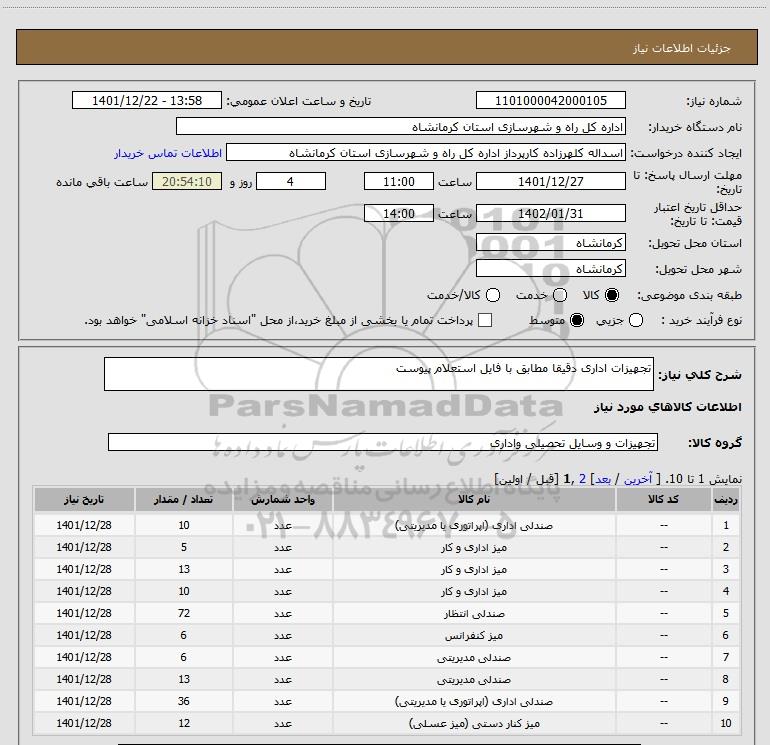Image resolution: width=770 pixels, height=745 pixels.
Task: Click the شماره نیاز field 1101000042000105
Action: (x=550, y=100)
